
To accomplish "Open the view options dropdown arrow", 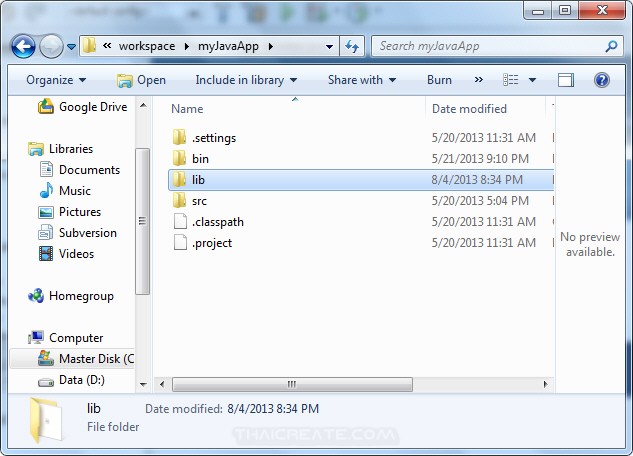I will pyautogui.click(x=532, y=80).
